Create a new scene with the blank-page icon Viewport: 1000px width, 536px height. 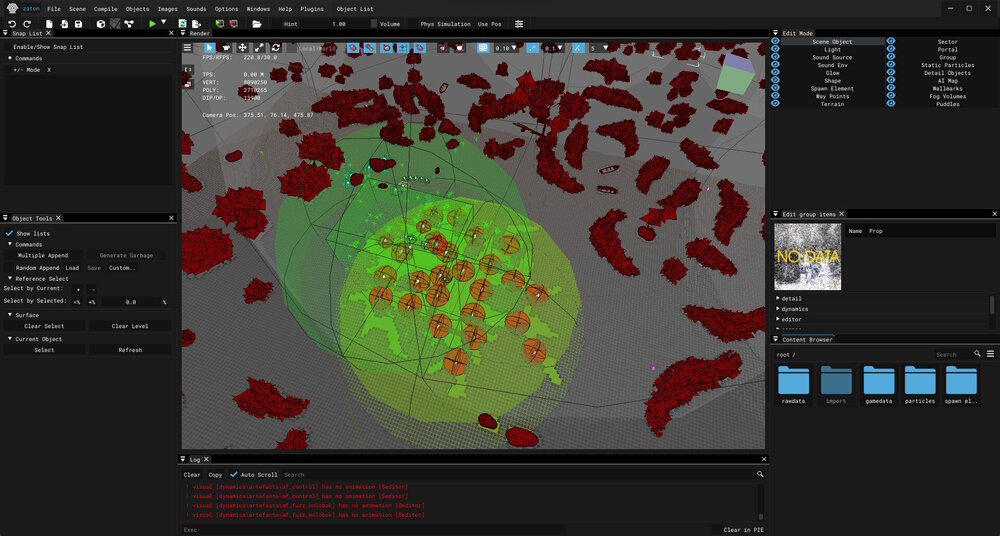tap(49, 24)
